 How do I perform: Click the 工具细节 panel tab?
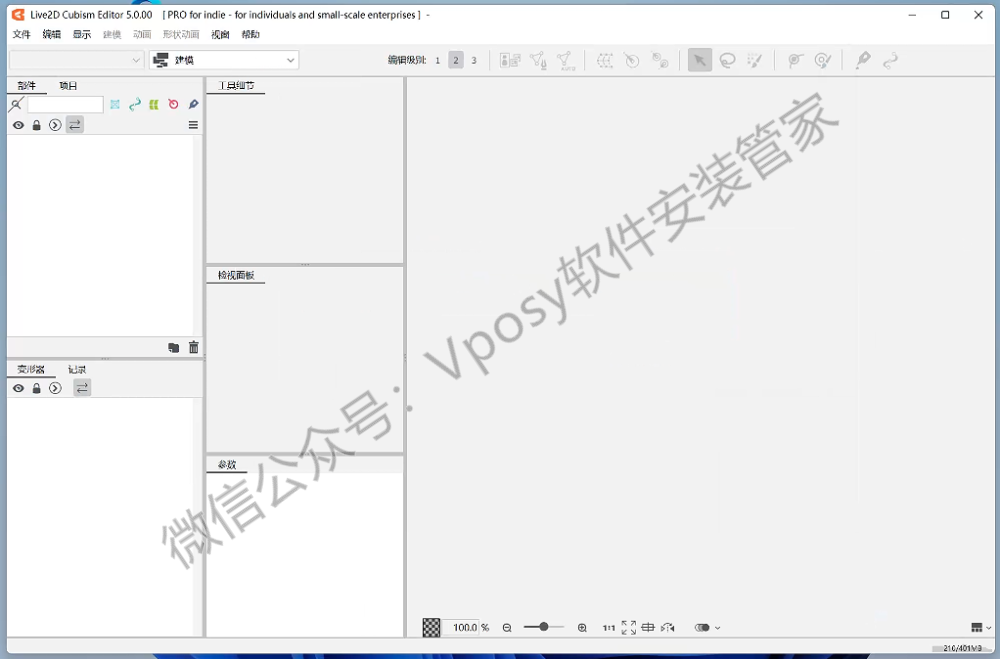236,85
